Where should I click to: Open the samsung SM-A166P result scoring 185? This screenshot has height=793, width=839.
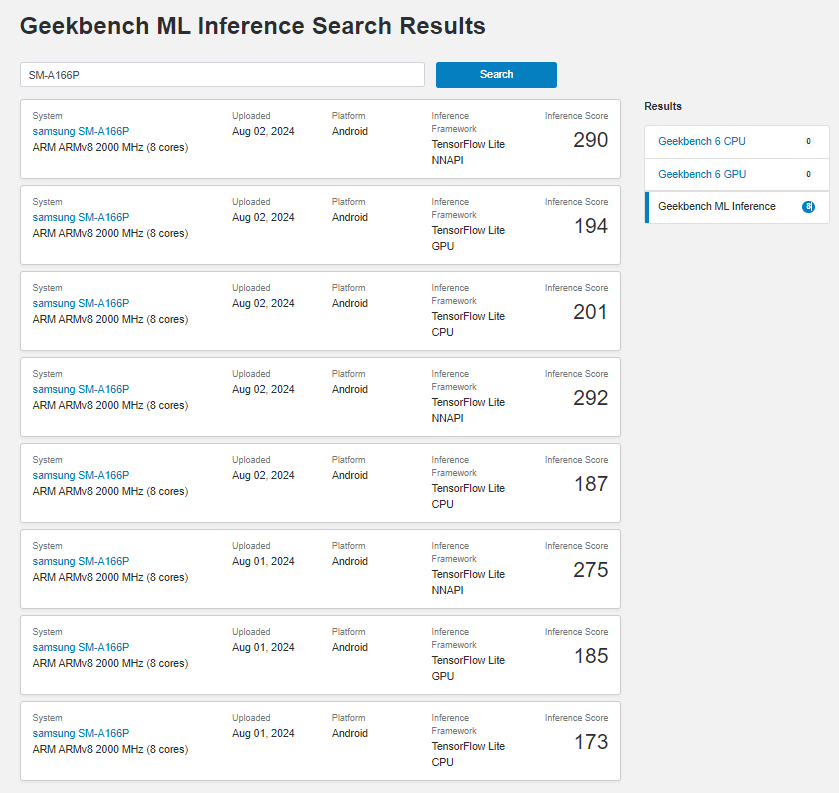[81, 647]
